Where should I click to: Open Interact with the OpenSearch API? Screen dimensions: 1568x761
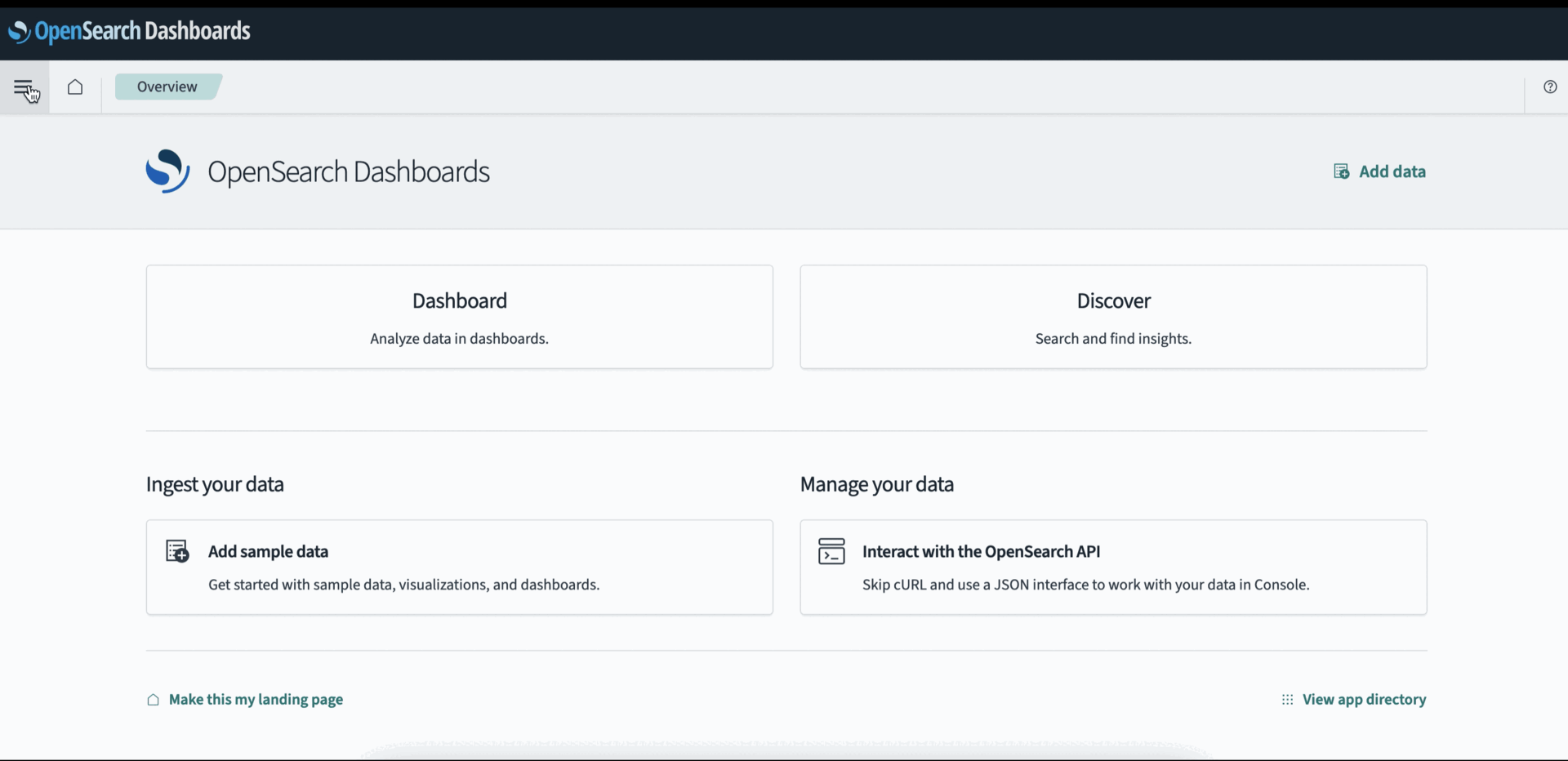point(981,551)
